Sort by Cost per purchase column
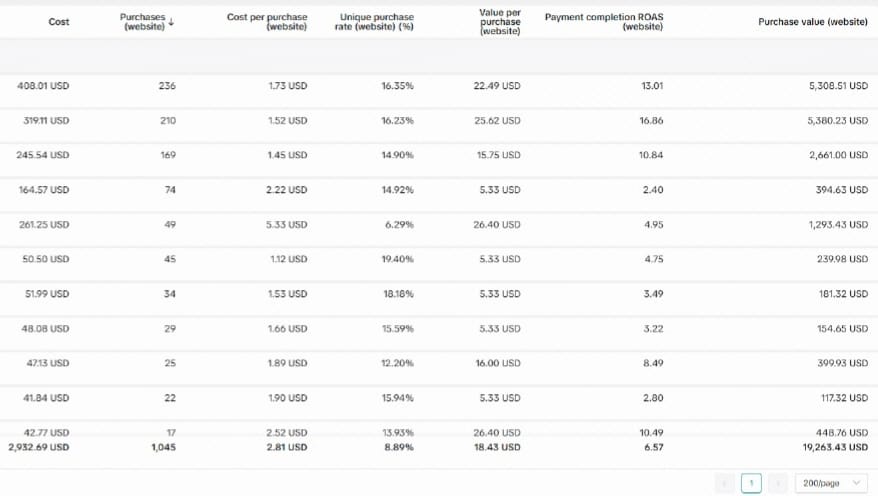 267,21
